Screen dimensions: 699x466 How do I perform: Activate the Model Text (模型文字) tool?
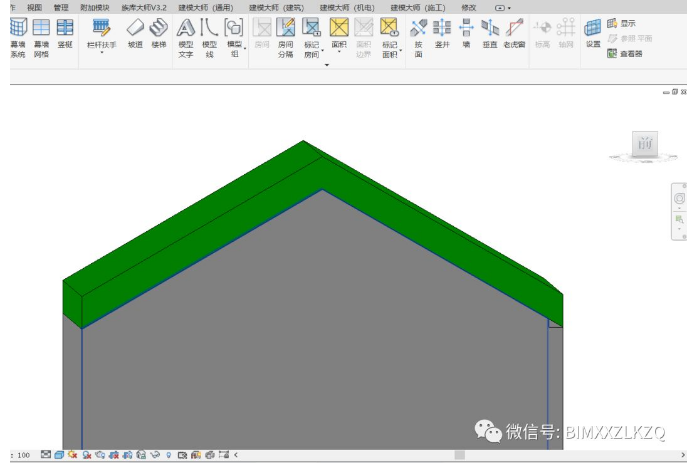[186, 34]
